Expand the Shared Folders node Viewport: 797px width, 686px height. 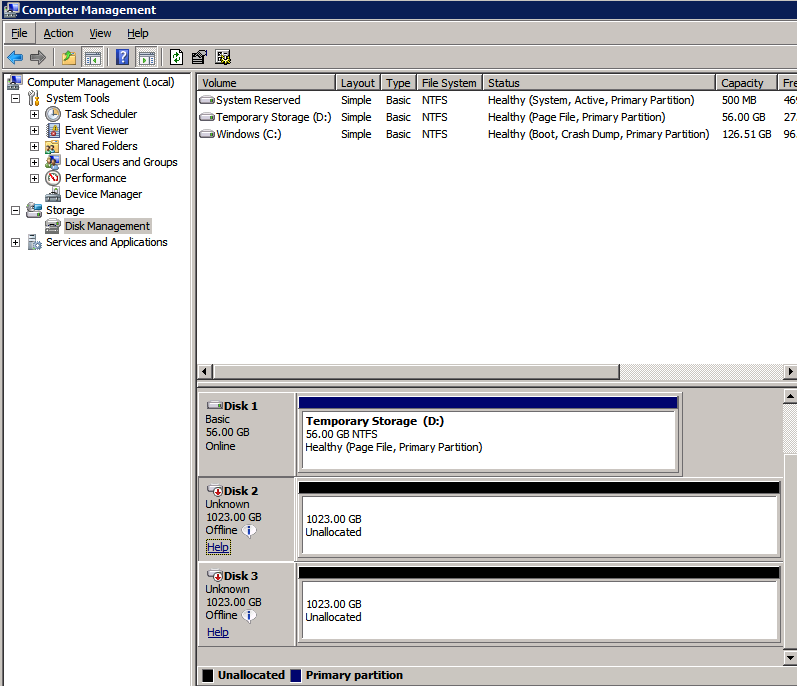pyautogui.click(x=35, y=147)
